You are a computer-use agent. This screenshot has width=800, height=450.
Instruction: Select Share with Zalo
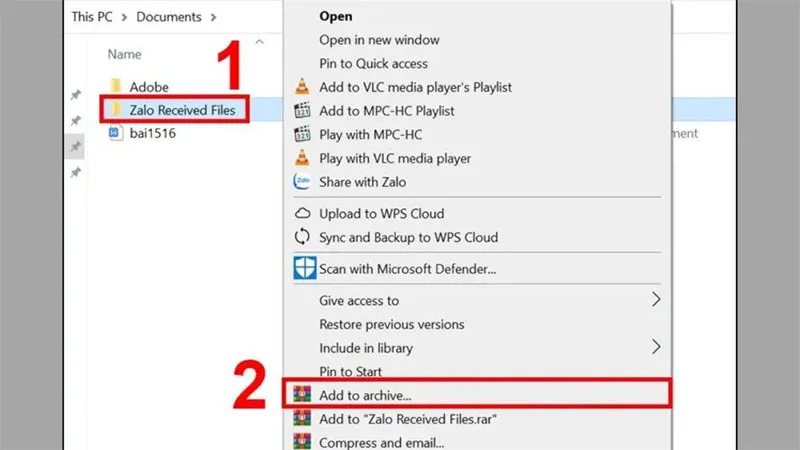coord(363,182)
